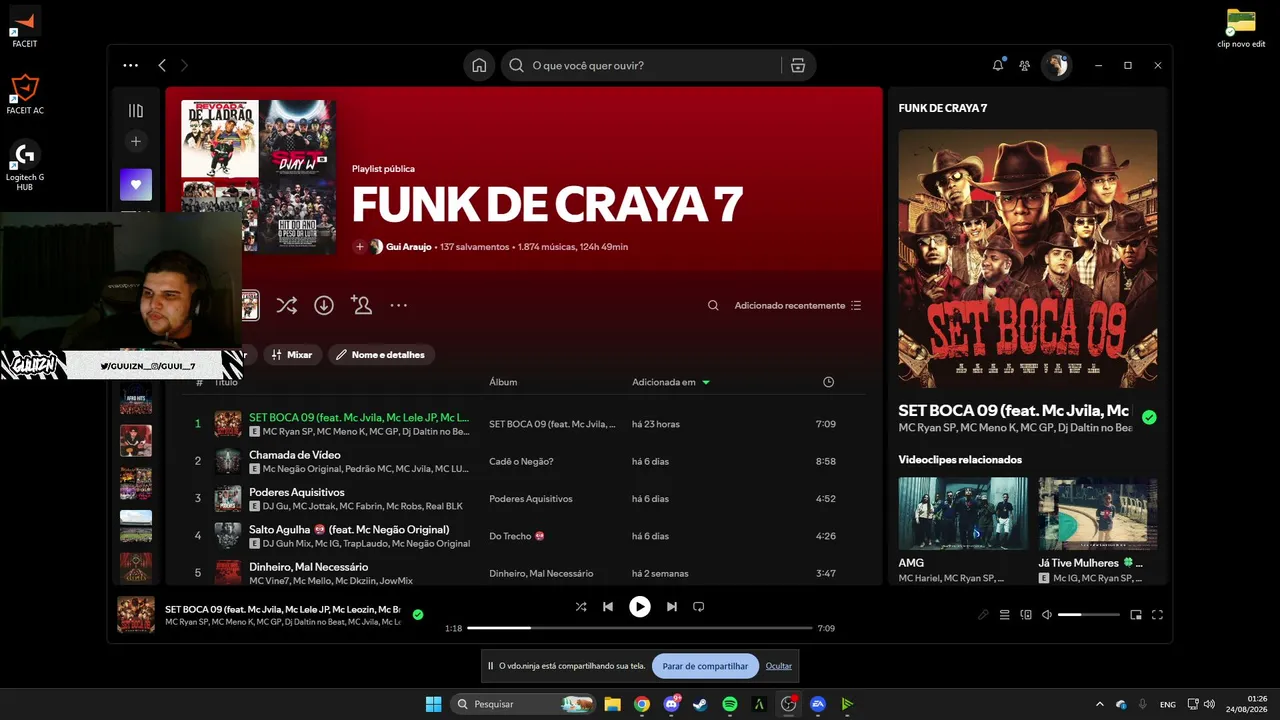Skip to the next track

672,606
